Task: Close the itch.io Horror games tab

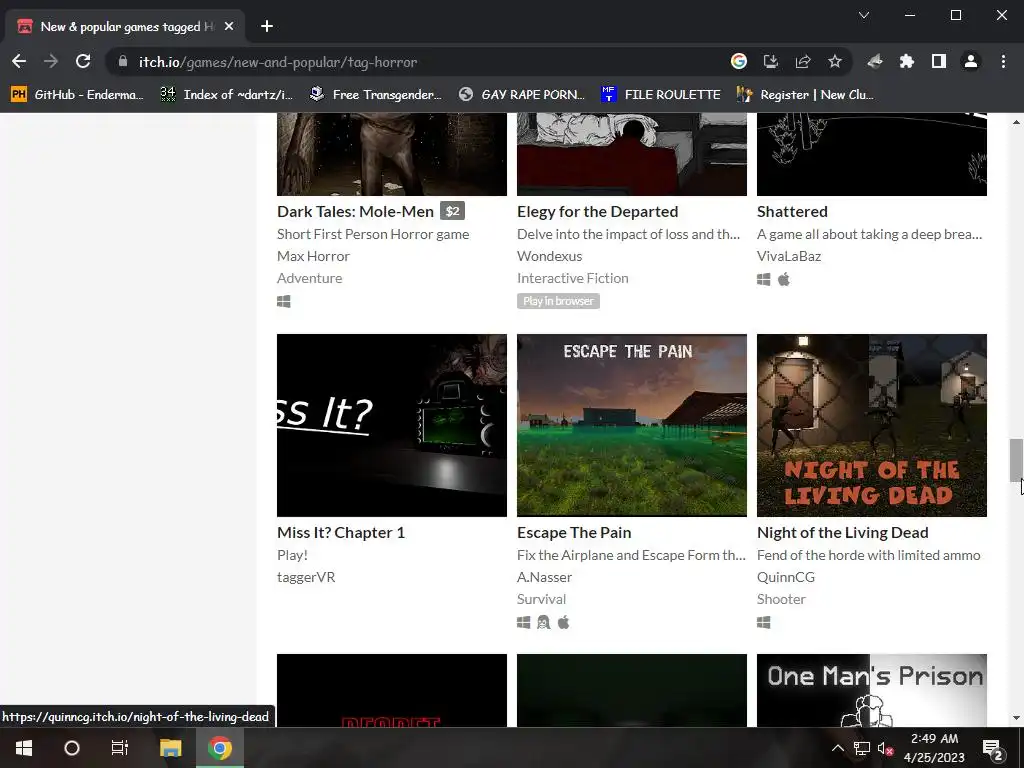Action: [x=229, y=26]
